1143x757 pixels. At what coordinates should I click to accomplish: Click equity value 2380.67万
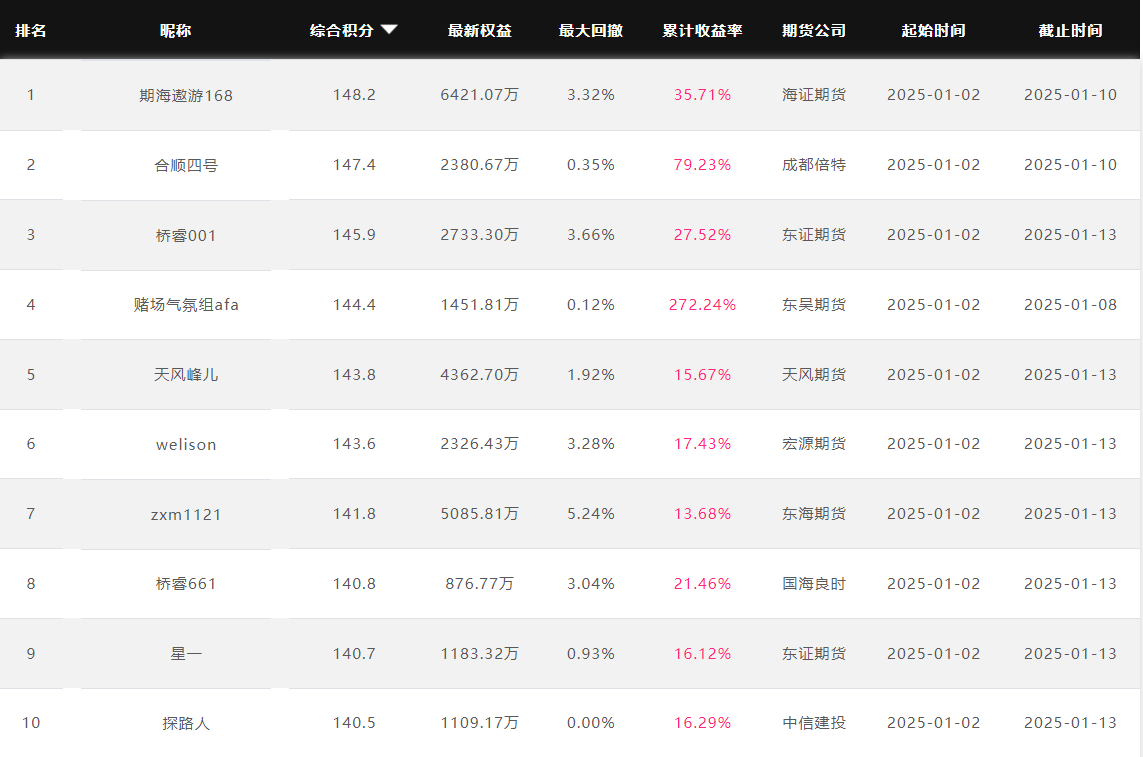[480, 165]
